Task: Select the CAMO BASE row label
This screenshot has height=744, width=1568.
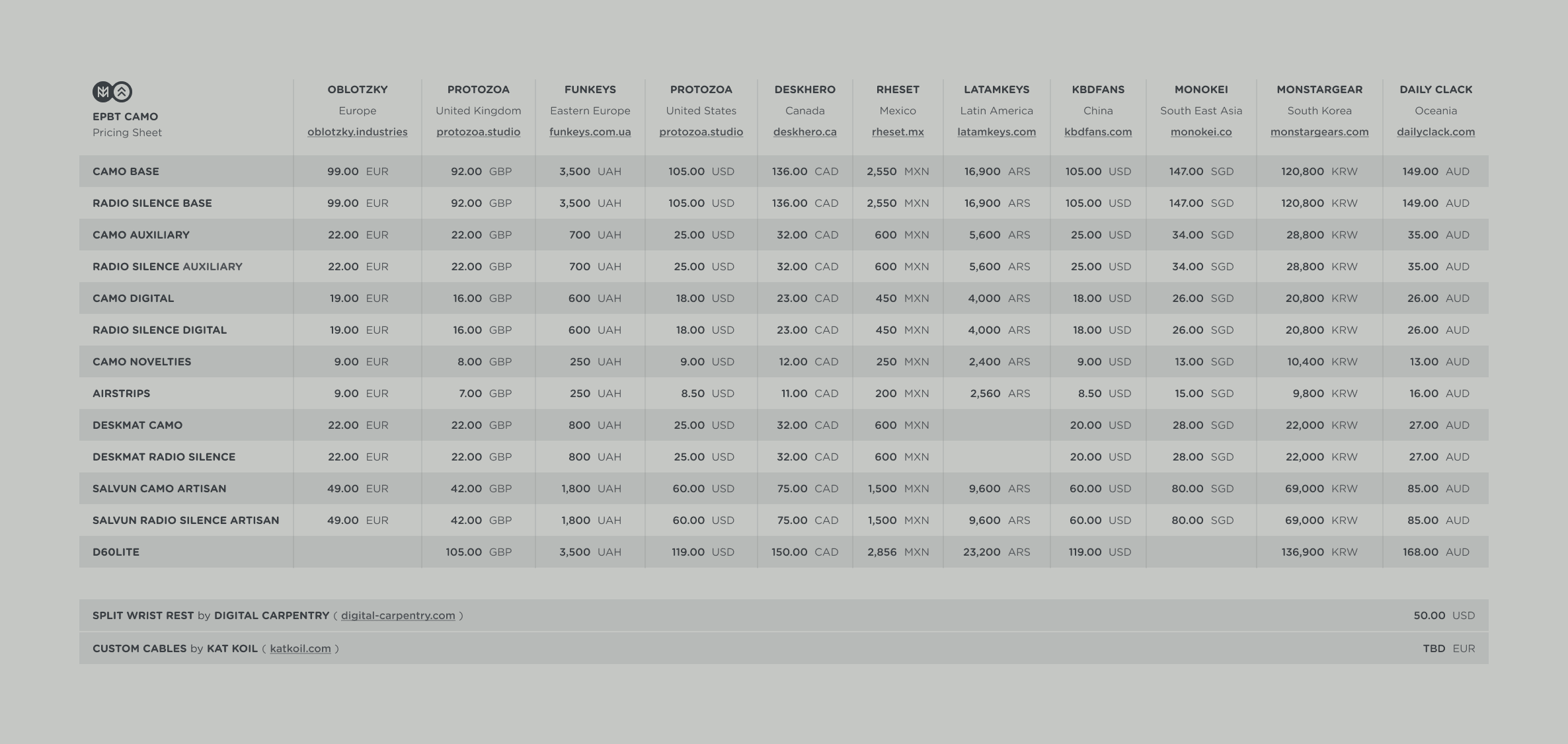Action: click(126, 172)
